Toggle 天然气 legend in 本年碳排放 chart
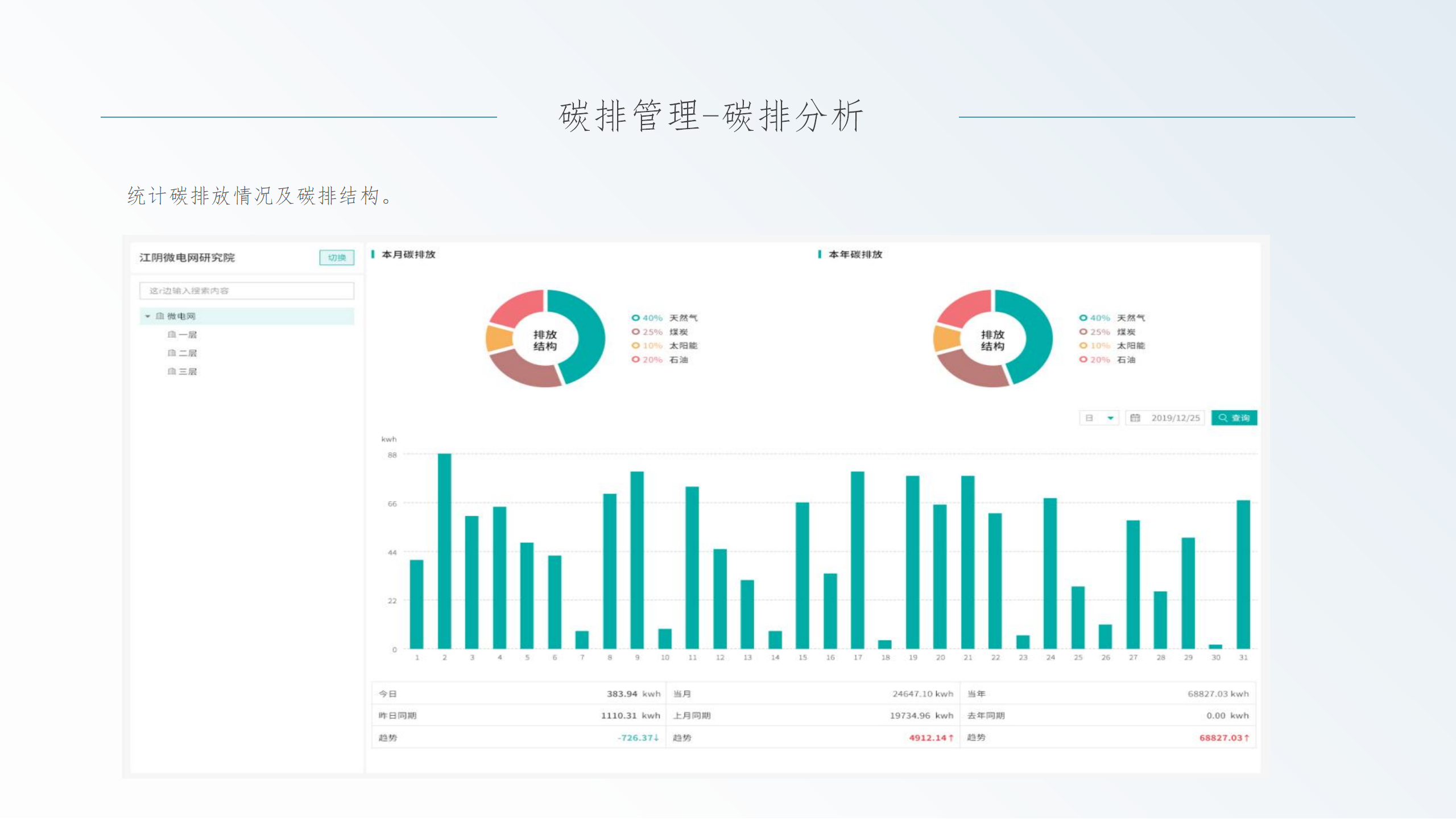 [x=1112, y=318]
